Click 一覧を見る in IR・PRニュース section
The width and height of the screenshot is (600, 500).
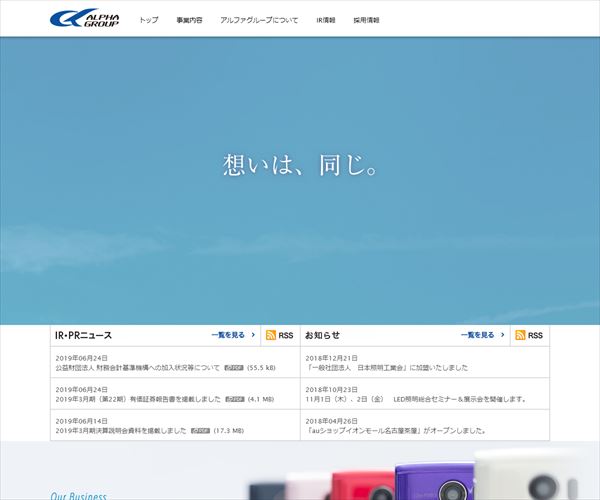point(228,335)
